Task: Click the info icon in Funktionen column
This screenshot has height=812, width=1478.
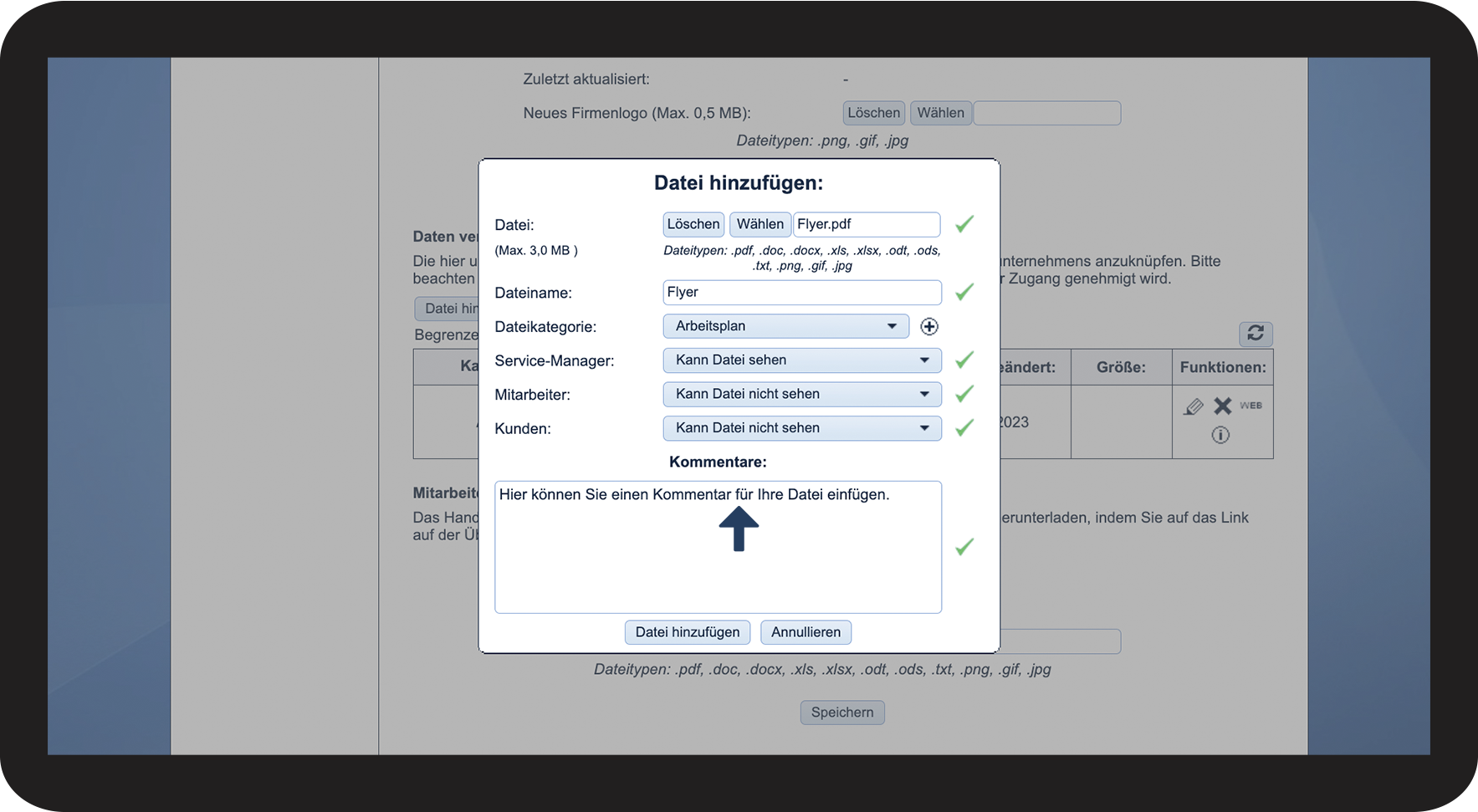Action: (x=1220, y=435)
